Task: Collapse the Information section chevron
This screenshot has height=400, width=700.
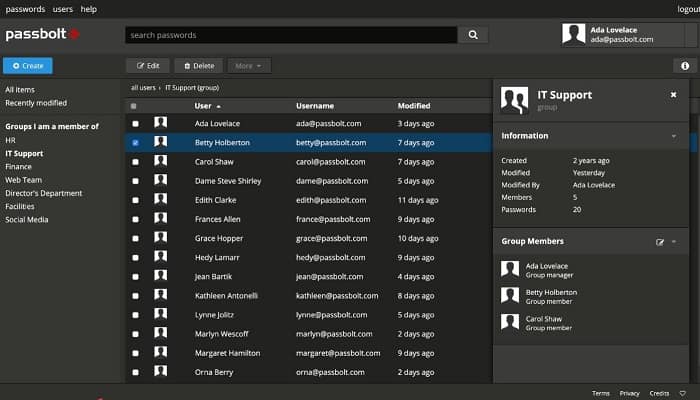Action: point(674,136)
